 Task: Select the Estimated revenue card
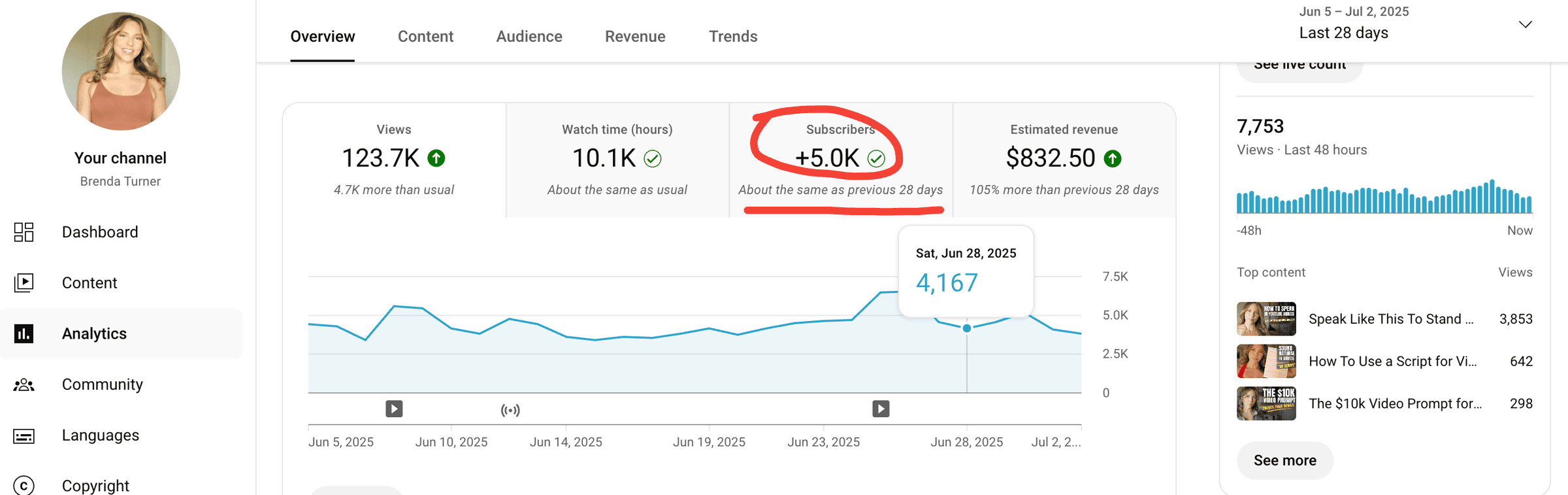point(1064,160)
